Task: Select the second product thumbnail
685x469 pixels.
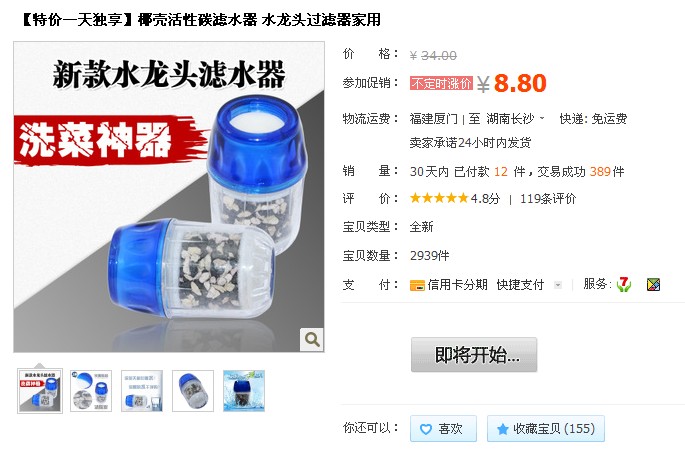Action: pos(91,391)
